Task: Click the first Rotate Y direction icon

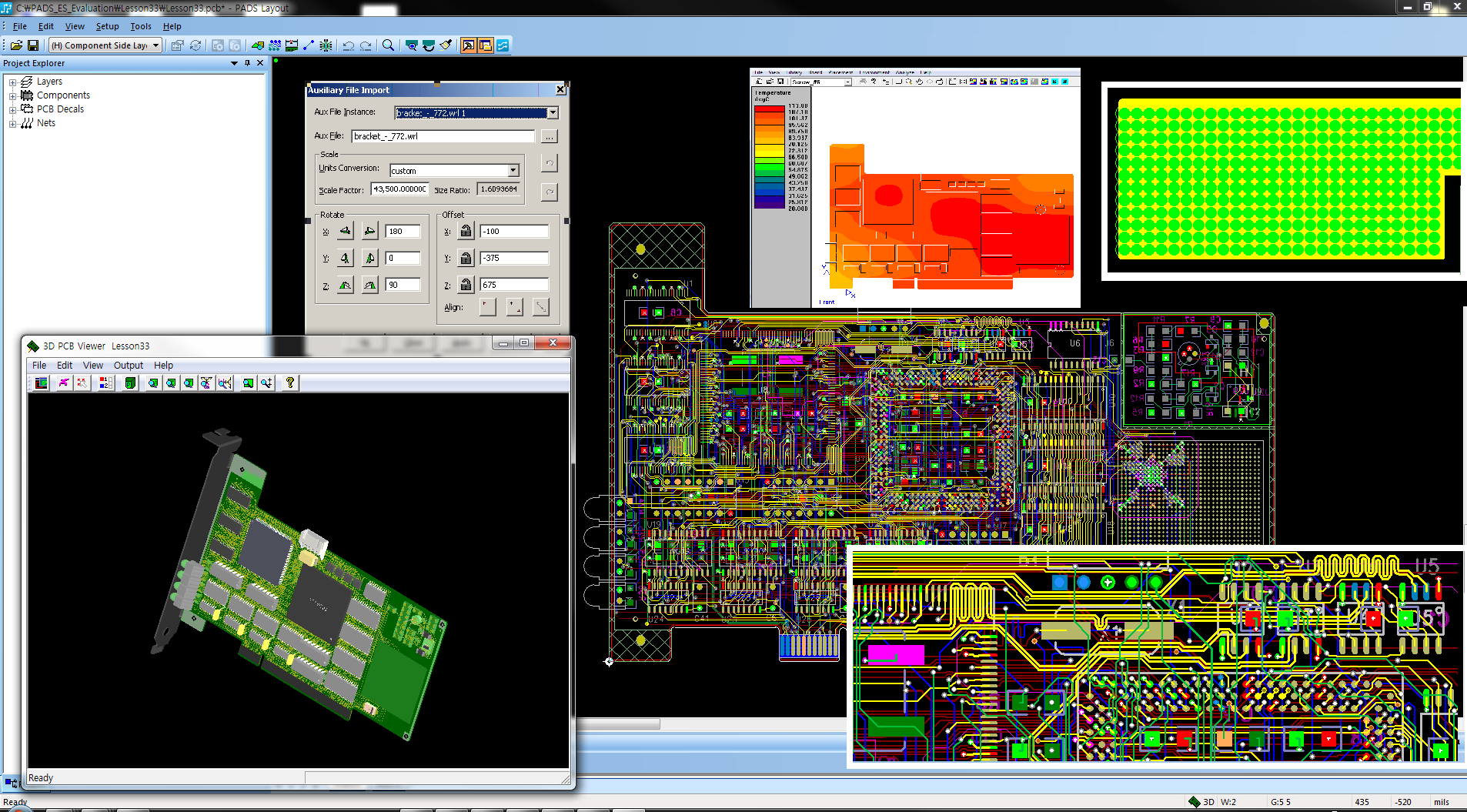Action: point(345,258)
